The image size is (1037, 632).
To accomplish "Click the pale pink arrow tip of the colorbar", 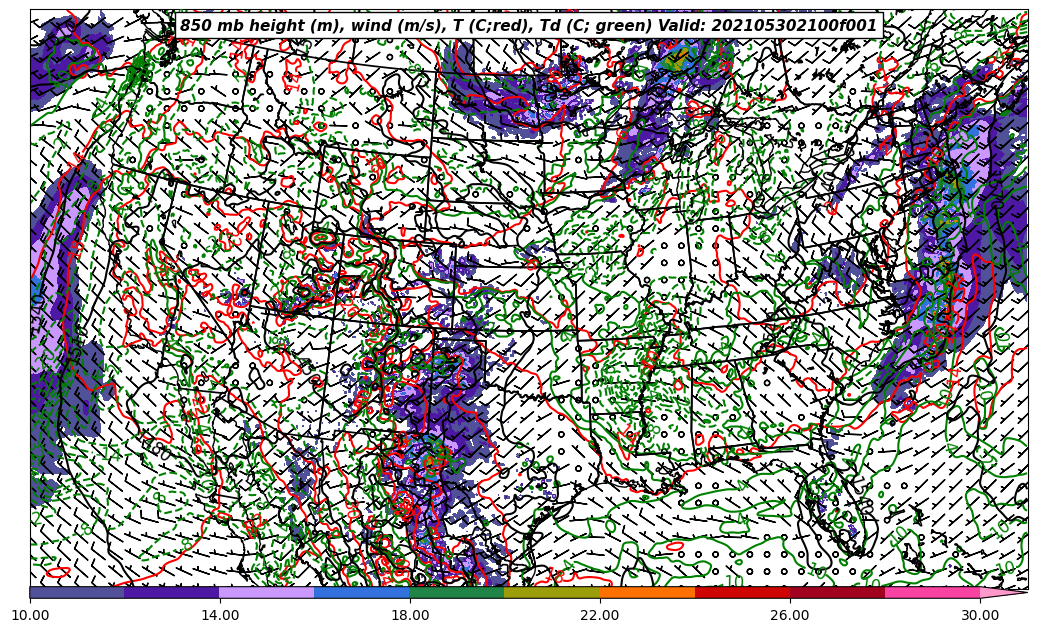I will [x=1000, y=593].
